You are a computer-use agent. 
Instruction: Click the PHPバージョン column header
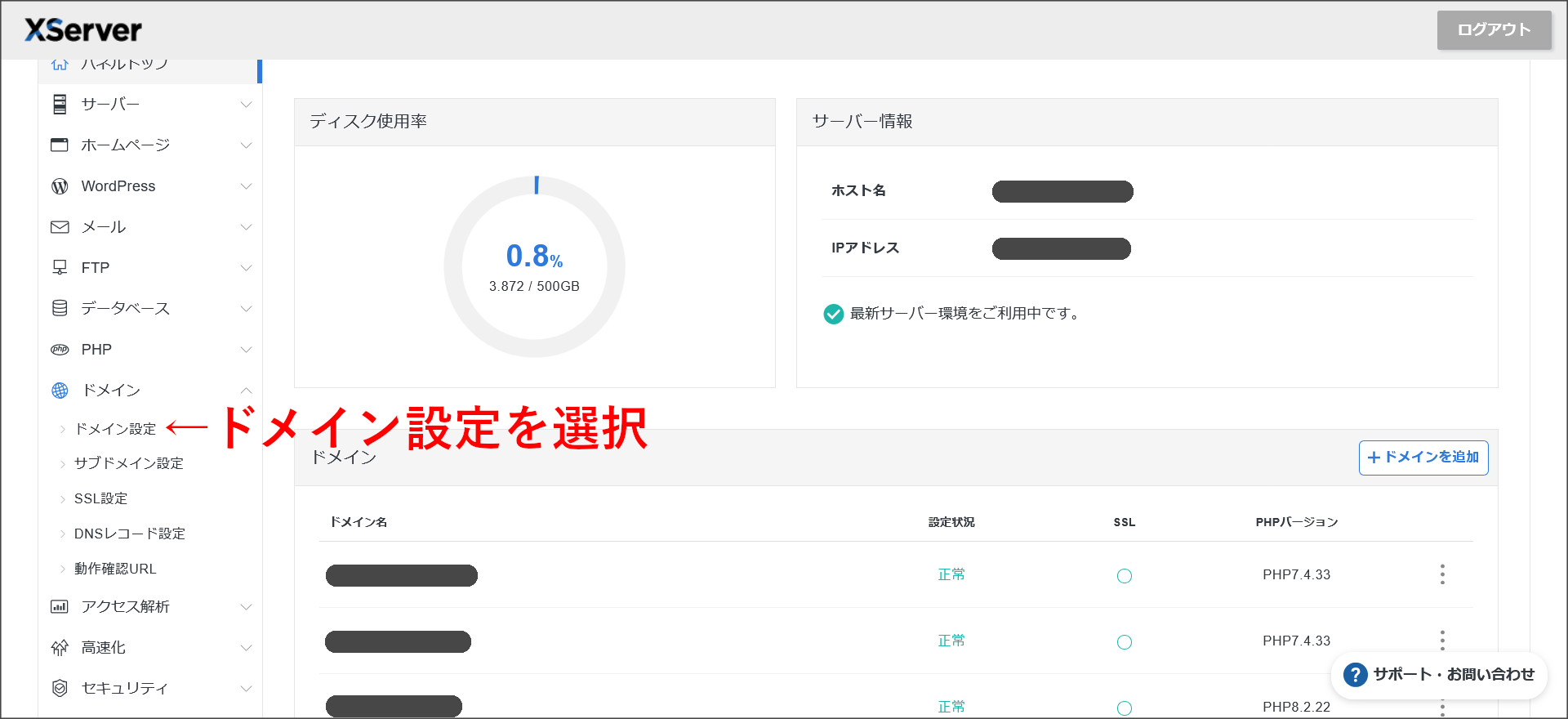tap(1297, 522)
